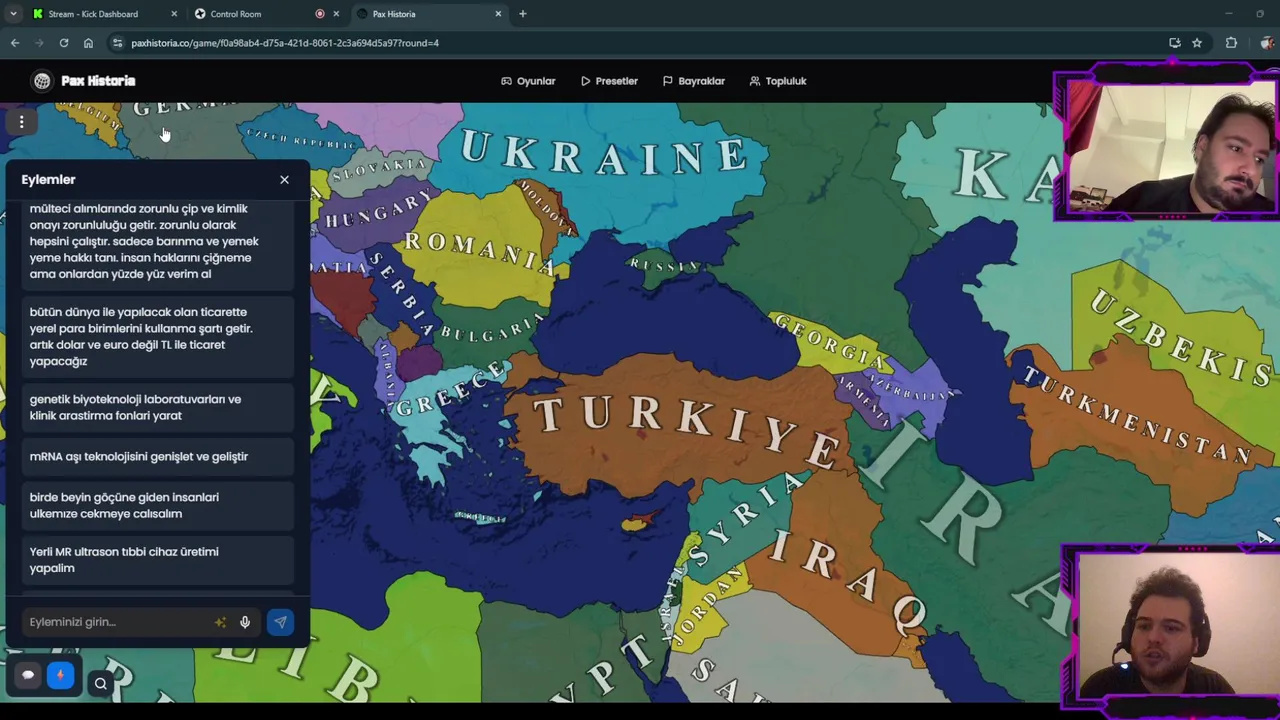Screen dimensions: 1280x720
Task: Select the 'TL ile ticaret yapacağız' action
Action: [x=158, y=336]
